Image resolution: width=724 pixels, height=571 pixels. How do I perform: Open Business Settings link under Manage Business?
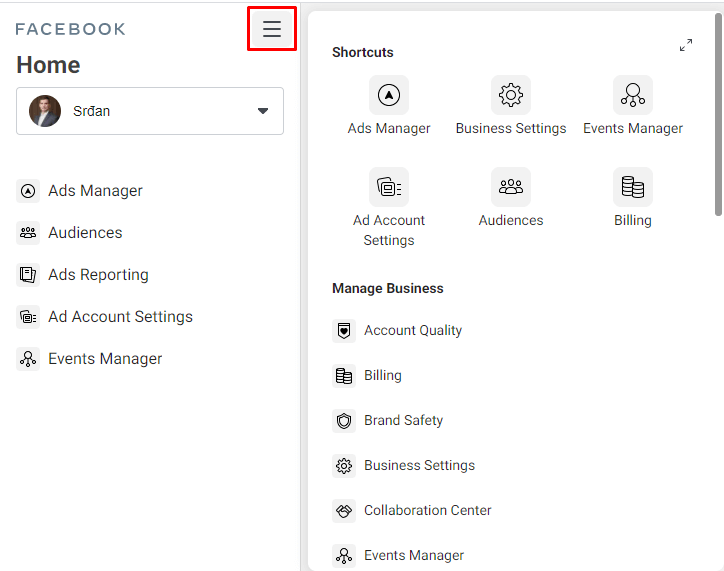point(420,465)
